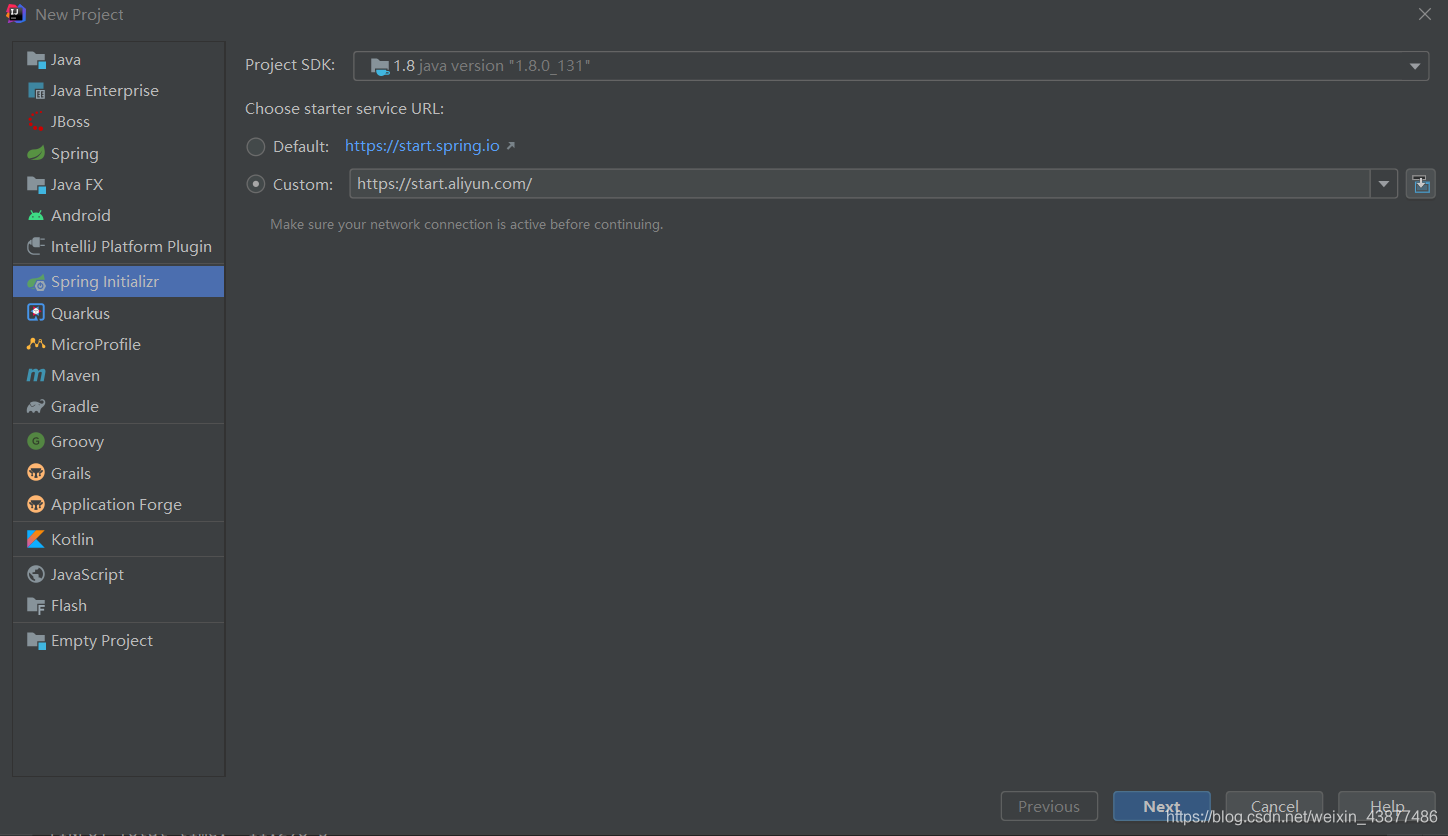This screenshot has width=1448, height=836.
Task: Click the IntelliJ logo in title bar
Action: (16, 14)
